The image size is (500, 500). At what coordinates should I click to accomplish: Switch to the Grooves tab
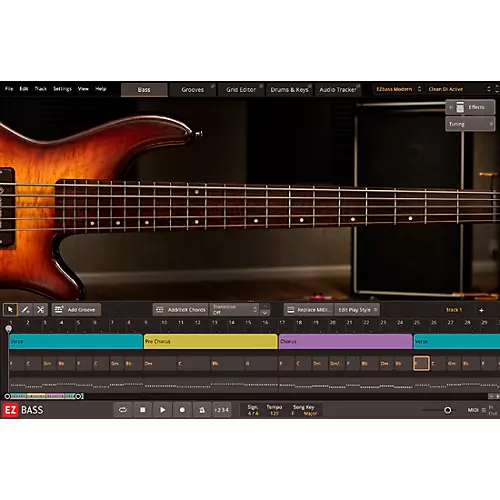(193, 90)
